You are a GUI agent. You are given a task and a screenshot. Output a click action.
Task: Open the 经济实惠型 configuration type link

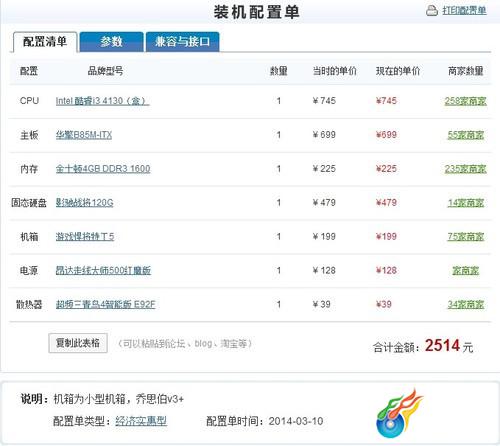pos(141,421)
